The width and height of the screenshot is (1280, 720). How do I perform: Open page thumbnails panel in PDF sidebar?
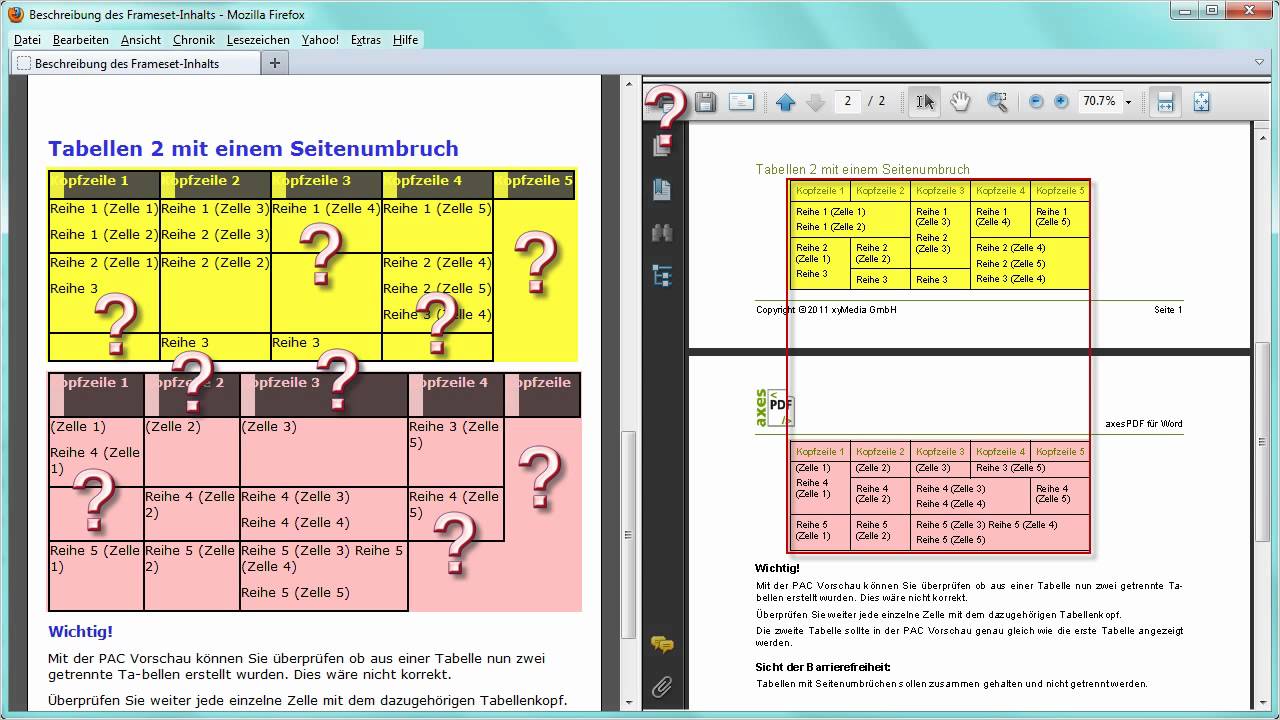662,145
